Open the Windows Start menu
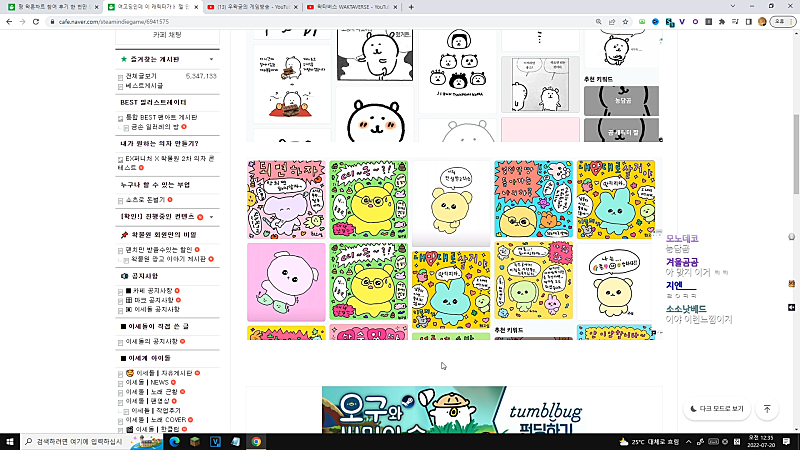The height and width of the screenshot is (450, 800). click(x=10, y=442)
